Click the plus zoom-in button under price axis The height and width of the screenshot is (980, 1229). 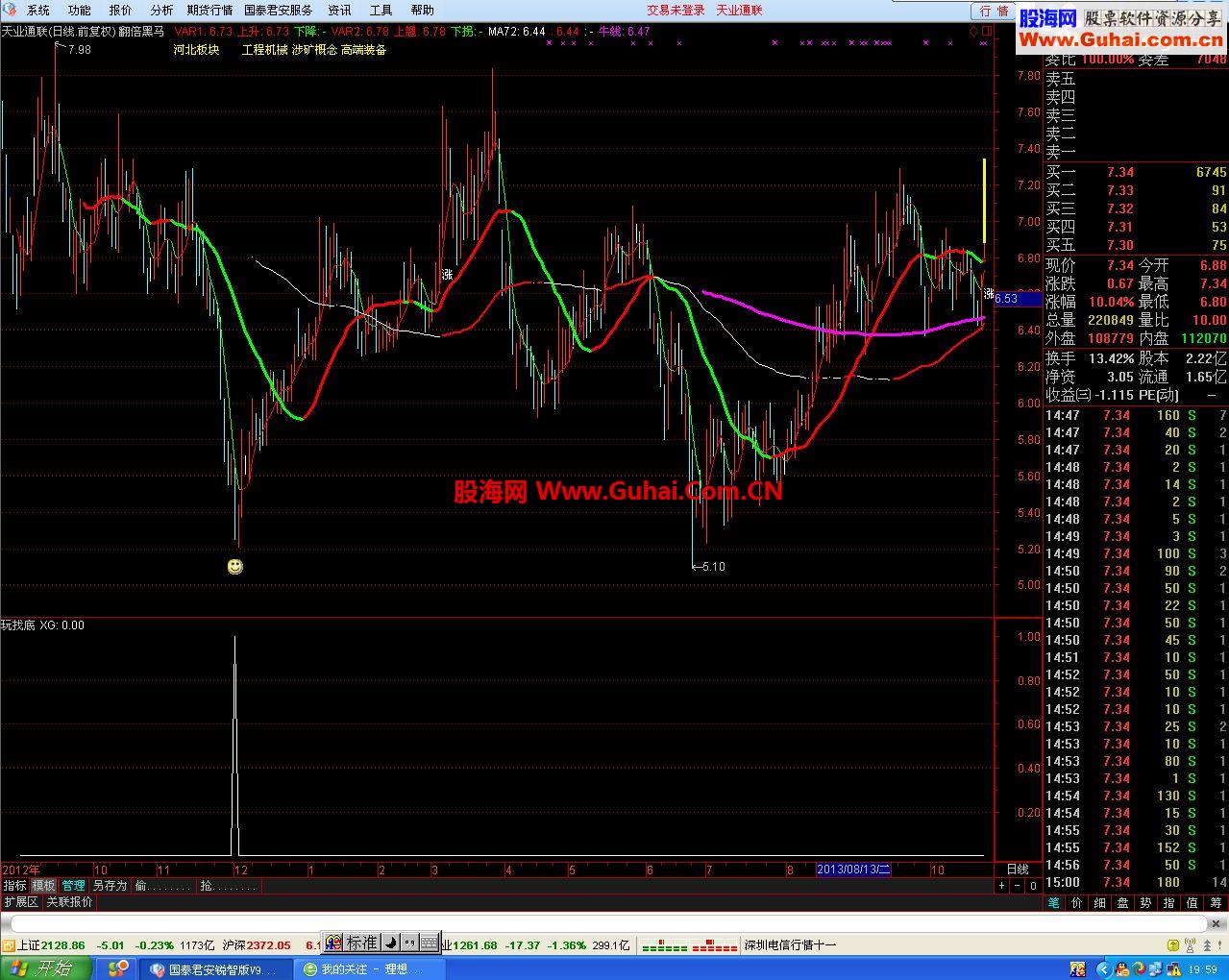point(1002,886)
